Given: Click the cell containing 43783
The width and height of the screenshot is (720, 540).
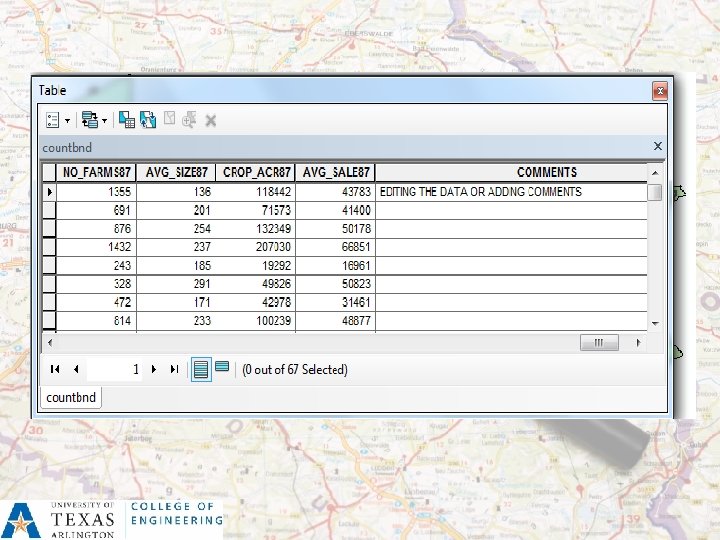Looking at the screenshot, I should pyautogui.click(x=335, y=192).
